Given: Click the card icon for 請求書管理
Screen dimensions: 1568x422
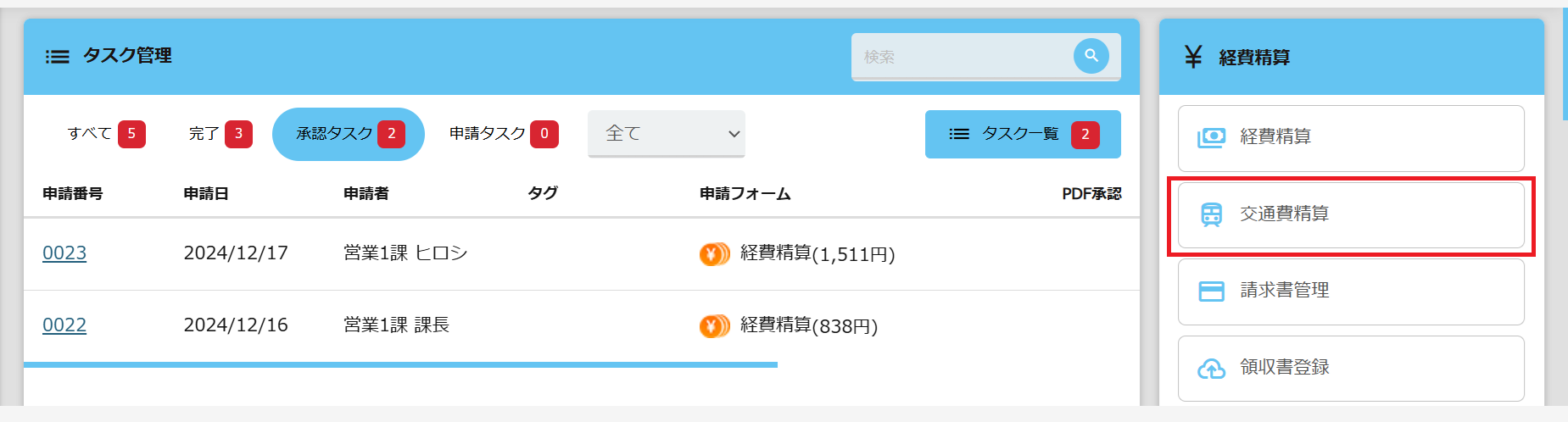Looking at the screenshot, I should [1211, 292].
